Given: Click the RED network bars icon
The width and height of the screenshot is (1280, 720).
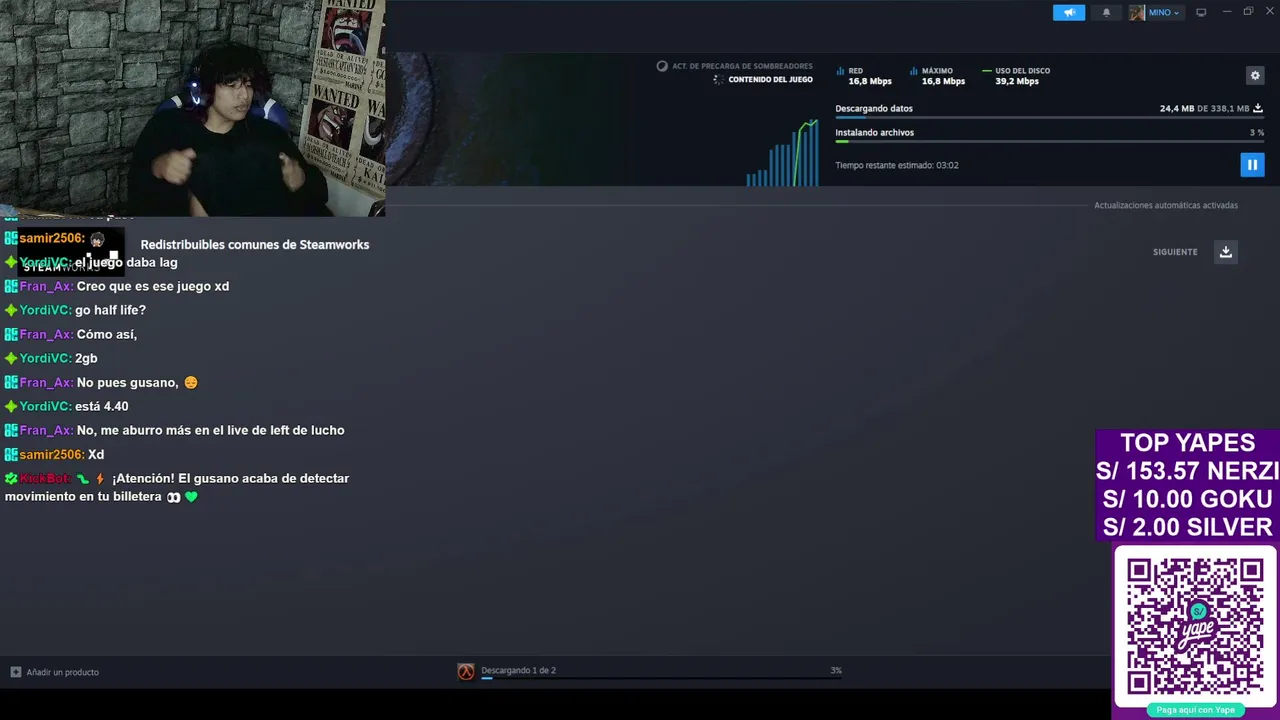Looking at the screenshot, I should click(841, 71).
